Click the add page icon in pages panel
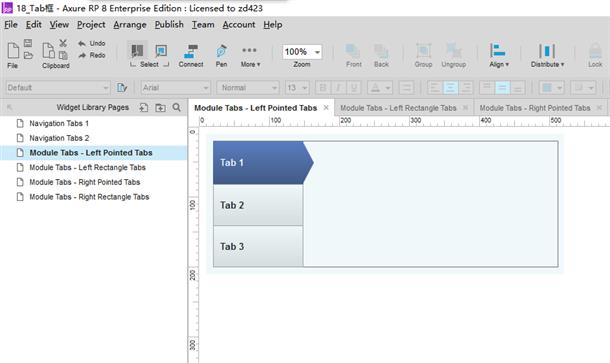The width and height of the screenshot is (610, 363). (144, 108)
